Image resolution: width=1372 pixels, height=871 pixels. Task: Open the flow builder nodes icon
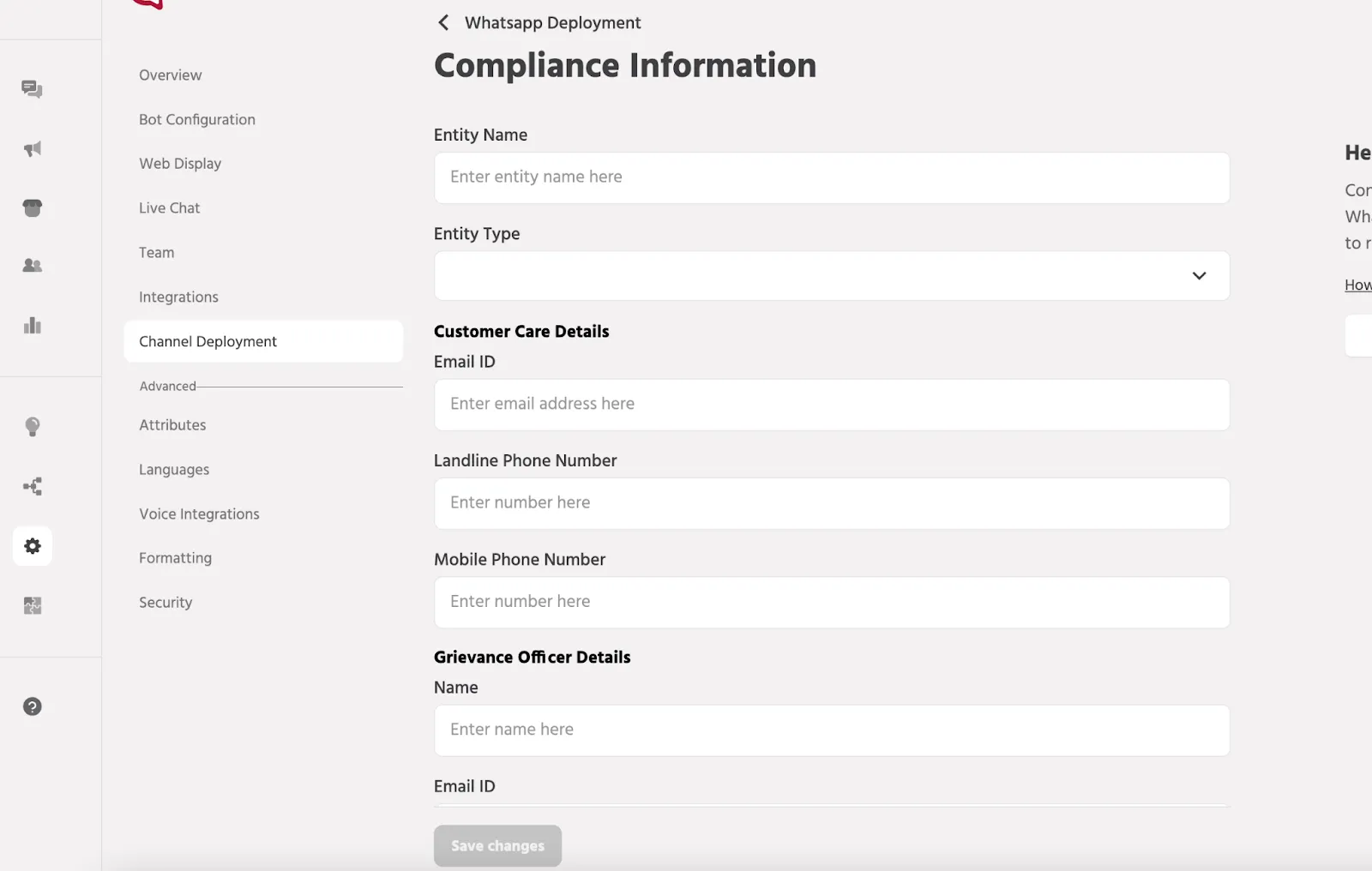33,487
